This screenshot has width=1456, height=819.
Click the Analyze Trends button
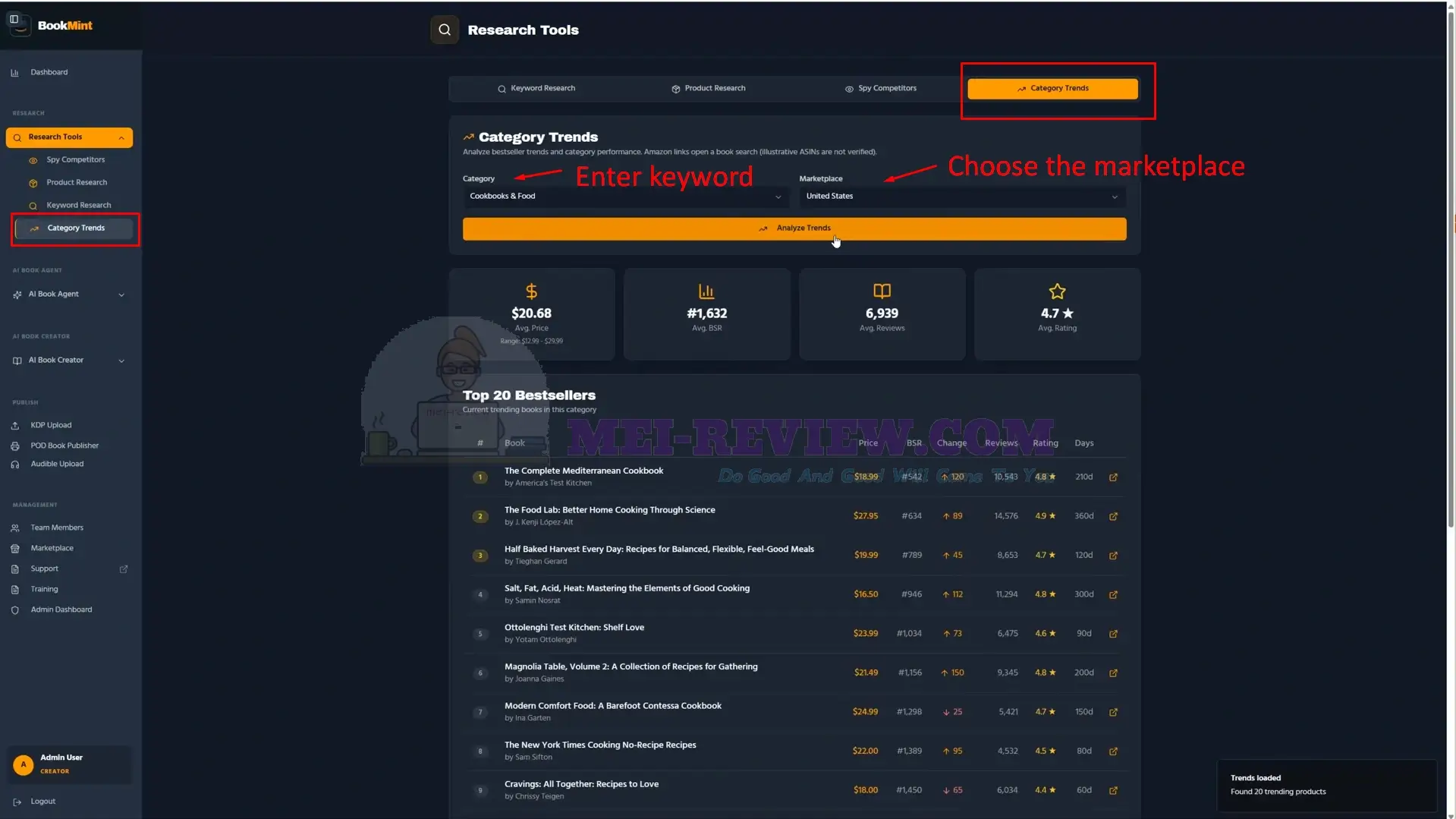pos(794,228)
